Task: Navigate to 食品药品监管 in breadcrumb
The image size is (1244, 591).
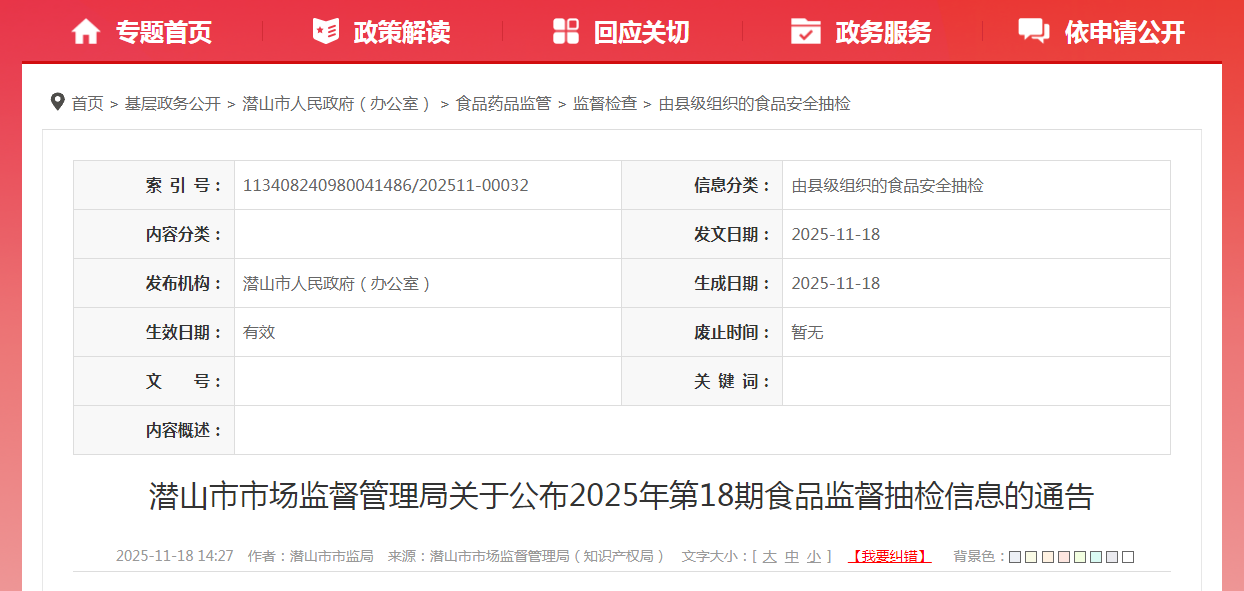Action: point(503,103)
